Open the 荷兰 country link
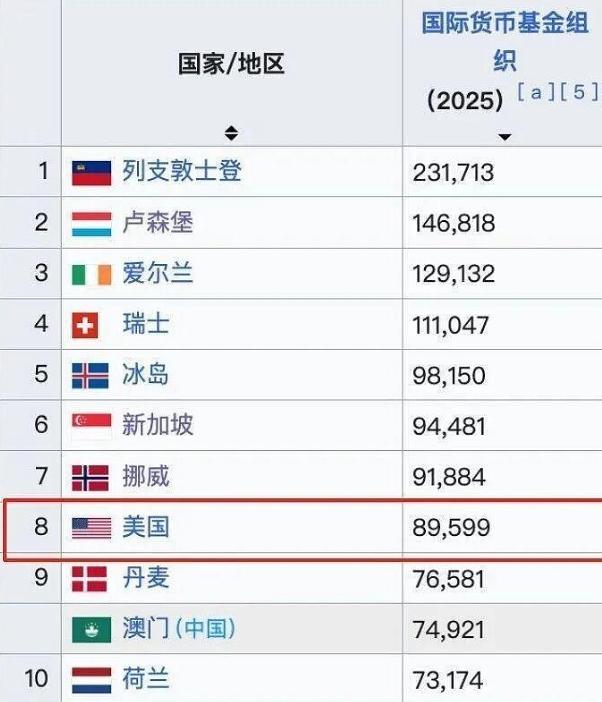The height and width of the screenshot is (702, 602). pos(146,679)
